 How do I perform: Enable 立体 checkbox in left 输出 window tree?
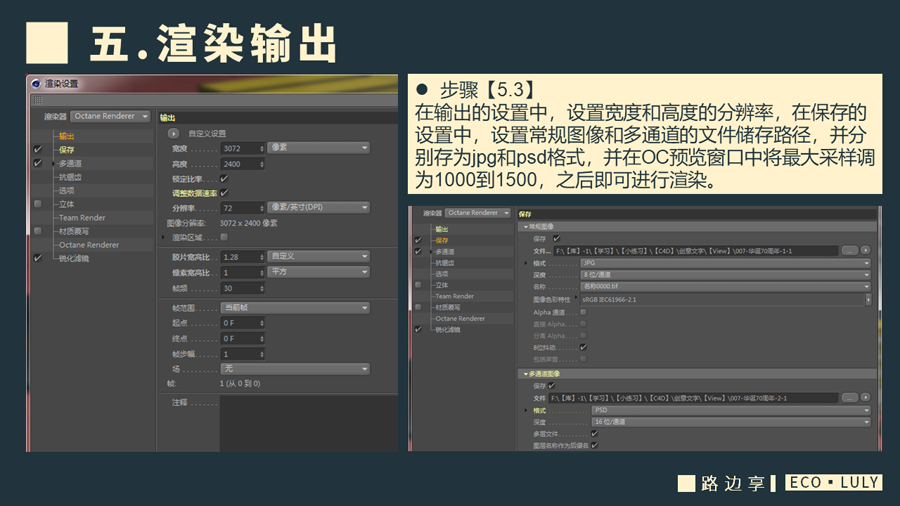point(38,204)
